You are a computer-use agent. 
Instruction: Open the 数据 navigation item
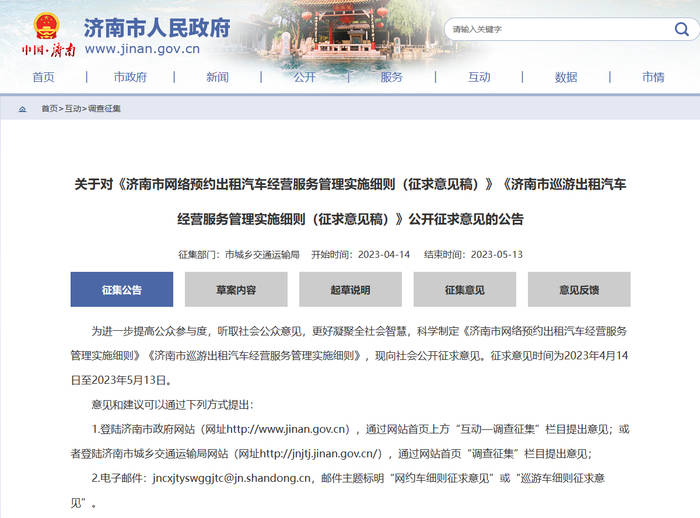[x=566, y=77]
